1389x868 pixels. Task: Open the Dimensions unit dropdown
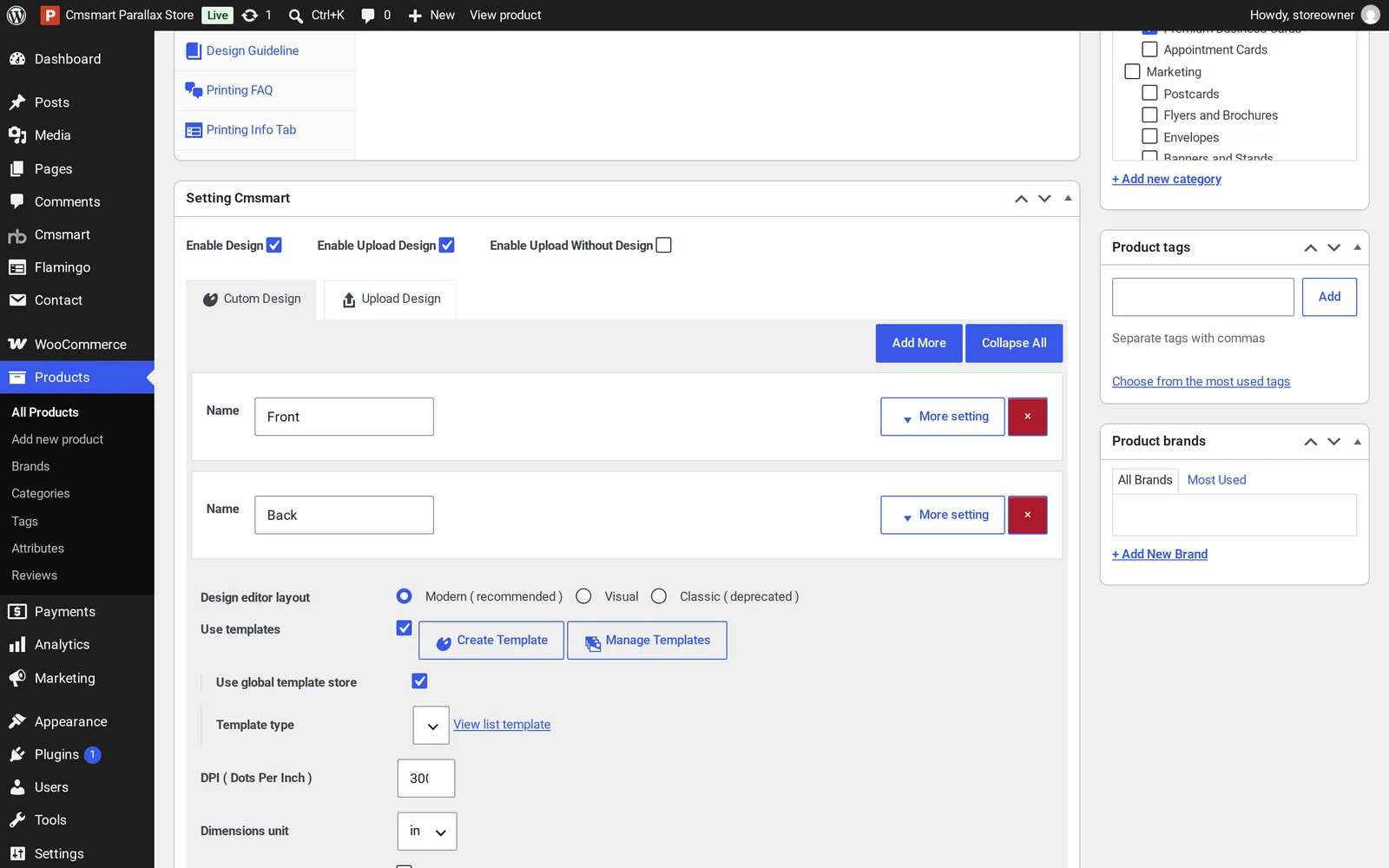click(x=427, y=832)
